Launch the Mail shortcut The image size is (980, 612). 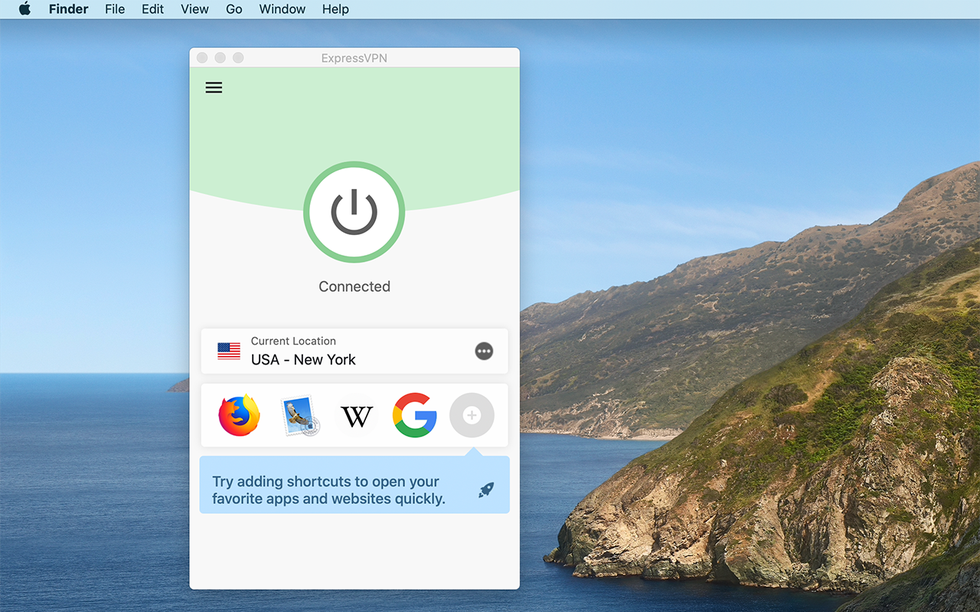click(296, 415)
